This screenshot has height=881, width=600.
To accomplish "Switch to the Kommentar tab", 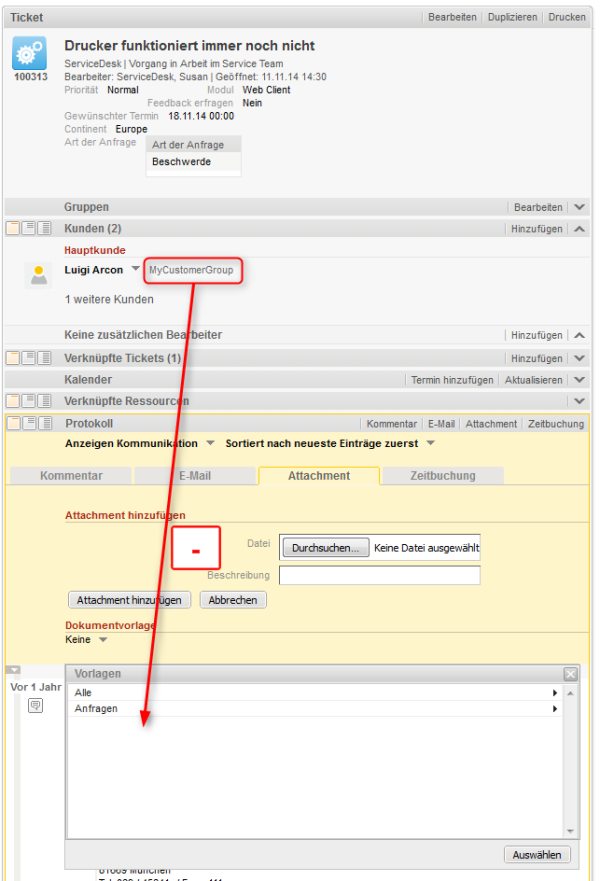I will tap(71, 476).
